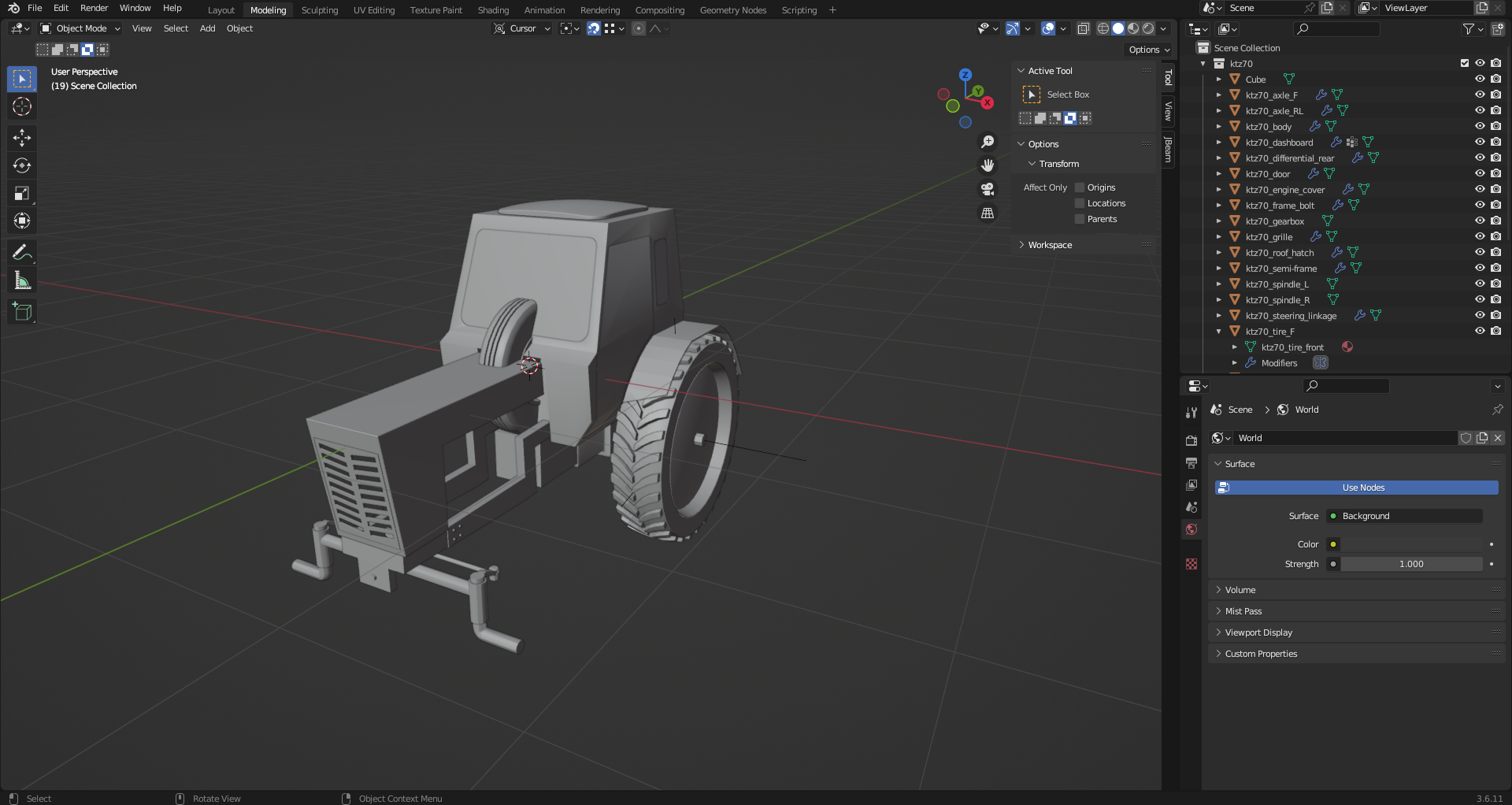Click the Strength value slider
The image size is (1512, 805).
click(1411, 564)
